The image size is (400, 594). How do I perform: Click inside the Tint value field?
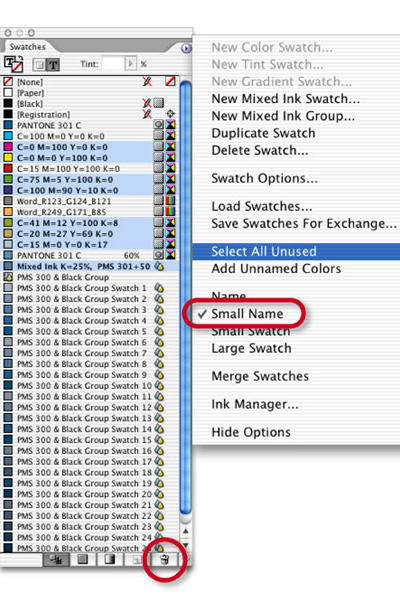[x=112, y=63]
